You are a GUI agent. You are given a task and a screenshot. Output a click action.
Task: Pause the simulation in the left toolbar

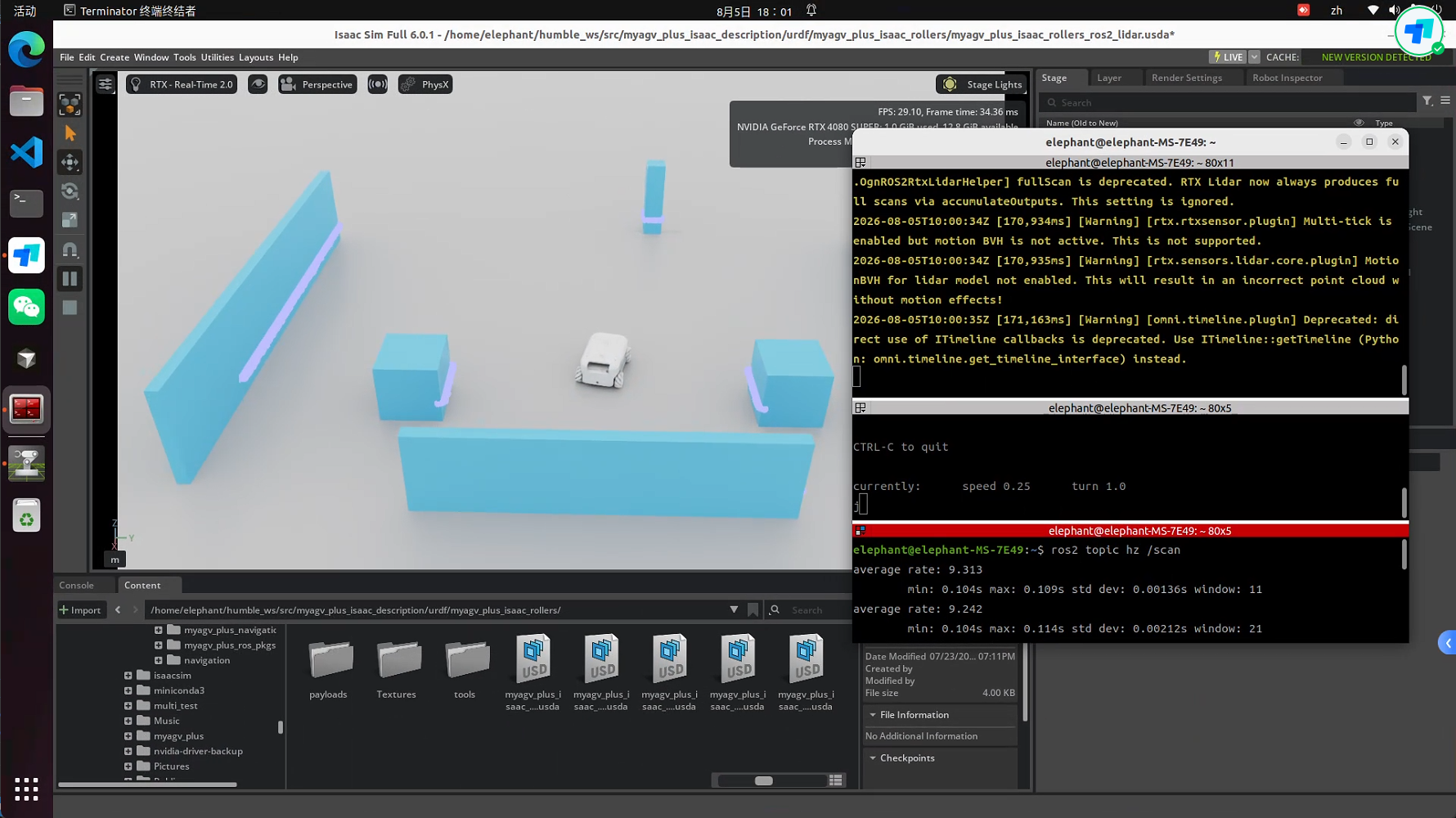click(70, 279)
